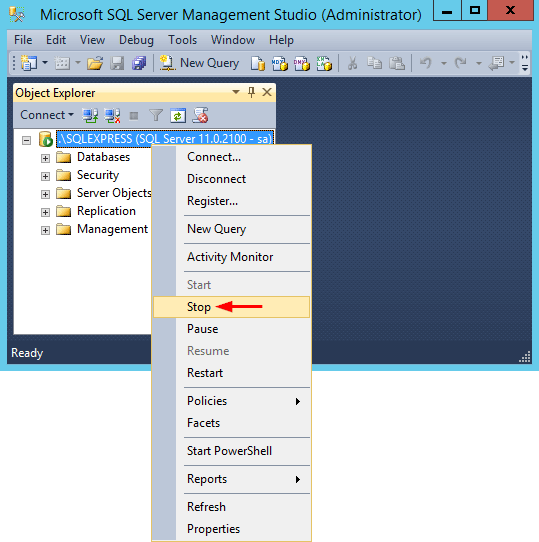Viewport: 539px width, 542px height.
Task: Expand the Server Objects folder
Action: click(x=45, y=194)
